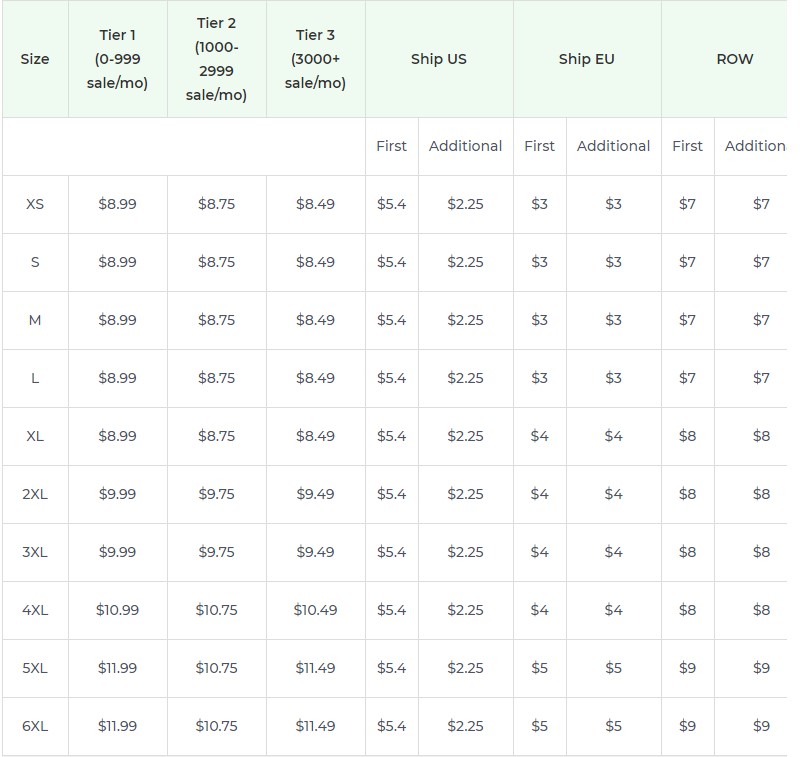This screenshot has width=800, height=757.
Task: Click the $8.75 Tier 2 price for S
Action: [216, 263]
